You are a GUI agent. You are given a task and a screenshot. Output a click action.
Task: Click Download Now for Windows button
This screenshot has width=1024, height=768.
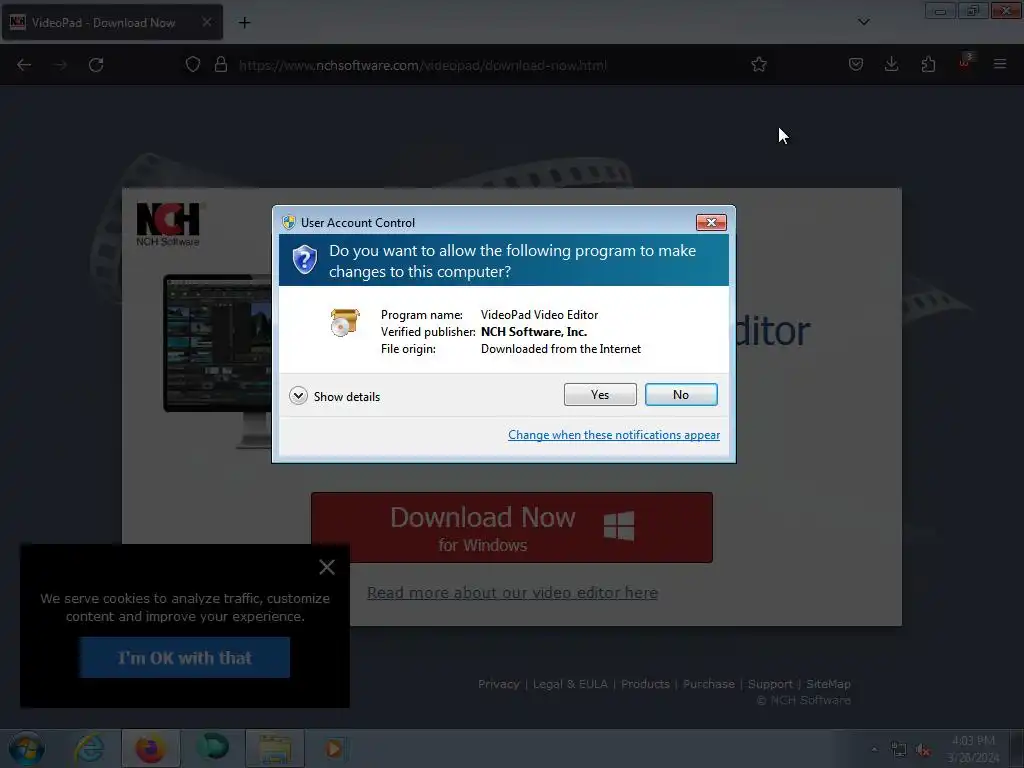[x=512, y=528]
